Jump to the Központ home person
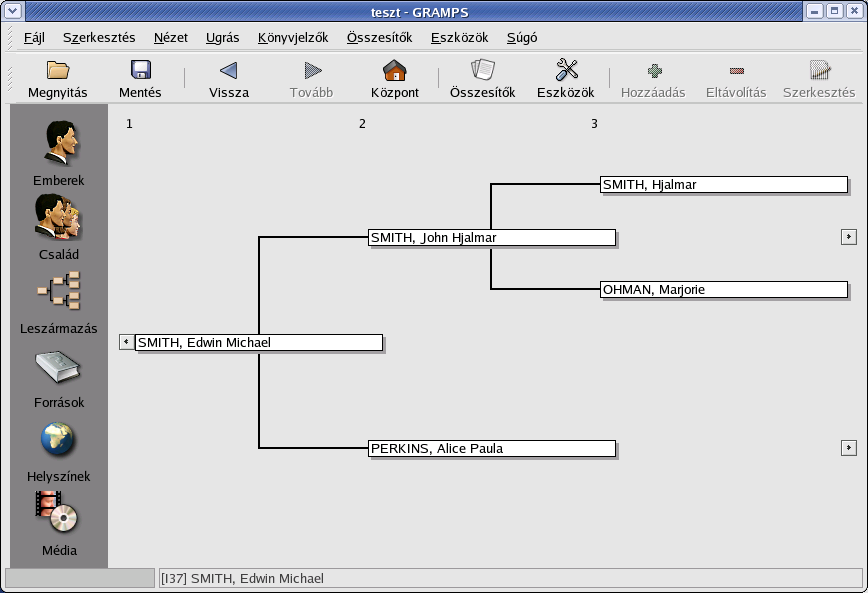This screenshot has height=593, width=868. [394, 71]
